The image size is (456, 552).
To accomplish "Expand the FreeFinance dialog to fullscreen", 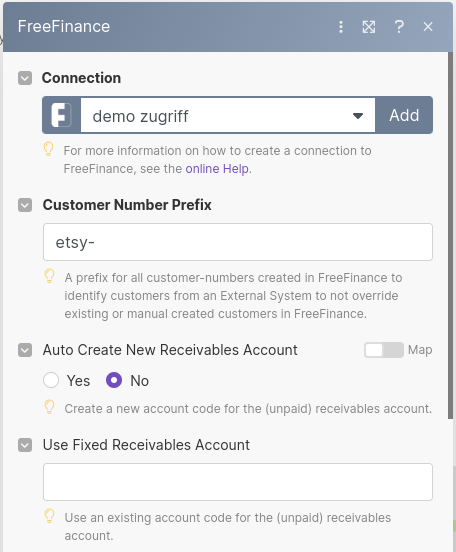I will pyautogui.click(x=369, y=27).
